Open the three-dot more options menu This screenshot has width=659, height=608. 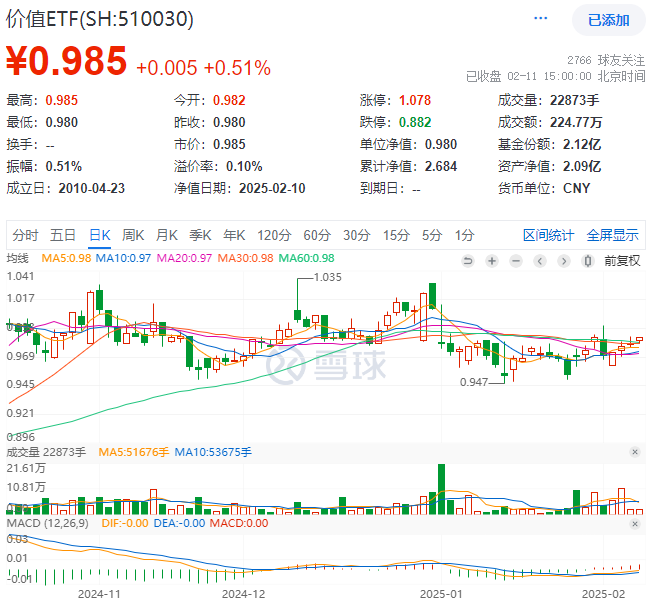click(540, 18)
